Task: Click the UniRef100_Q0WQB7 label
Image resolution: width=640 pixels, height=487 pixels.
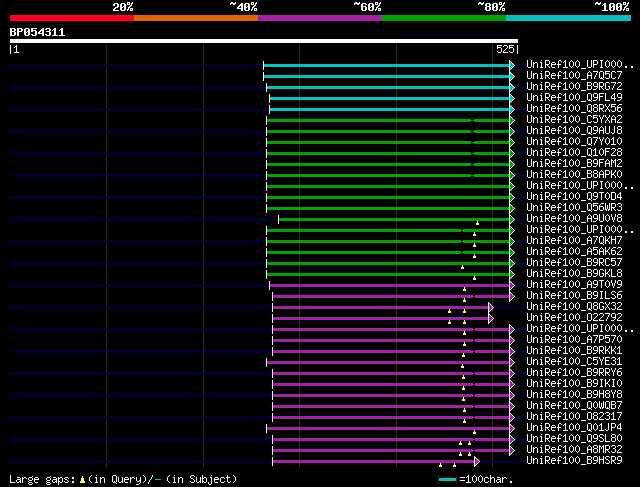Action: tap(574, 406)
